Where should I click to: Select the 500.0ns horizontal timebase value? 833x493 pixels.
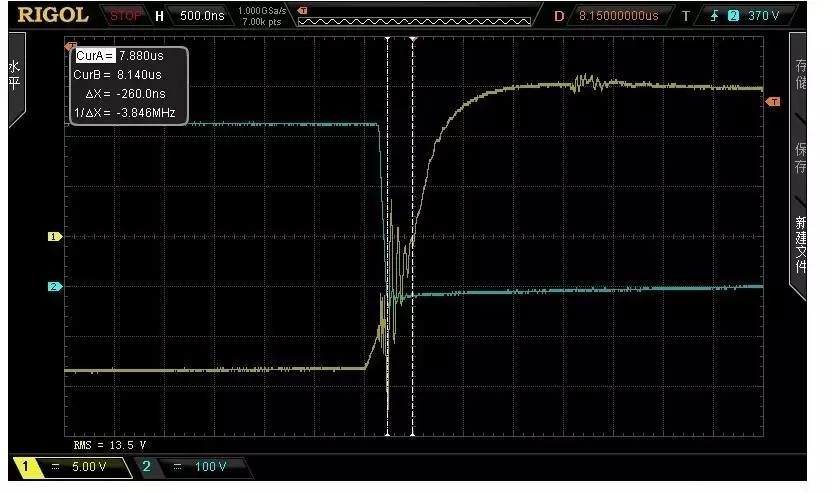pyautogui.click(x=203, y=16)
